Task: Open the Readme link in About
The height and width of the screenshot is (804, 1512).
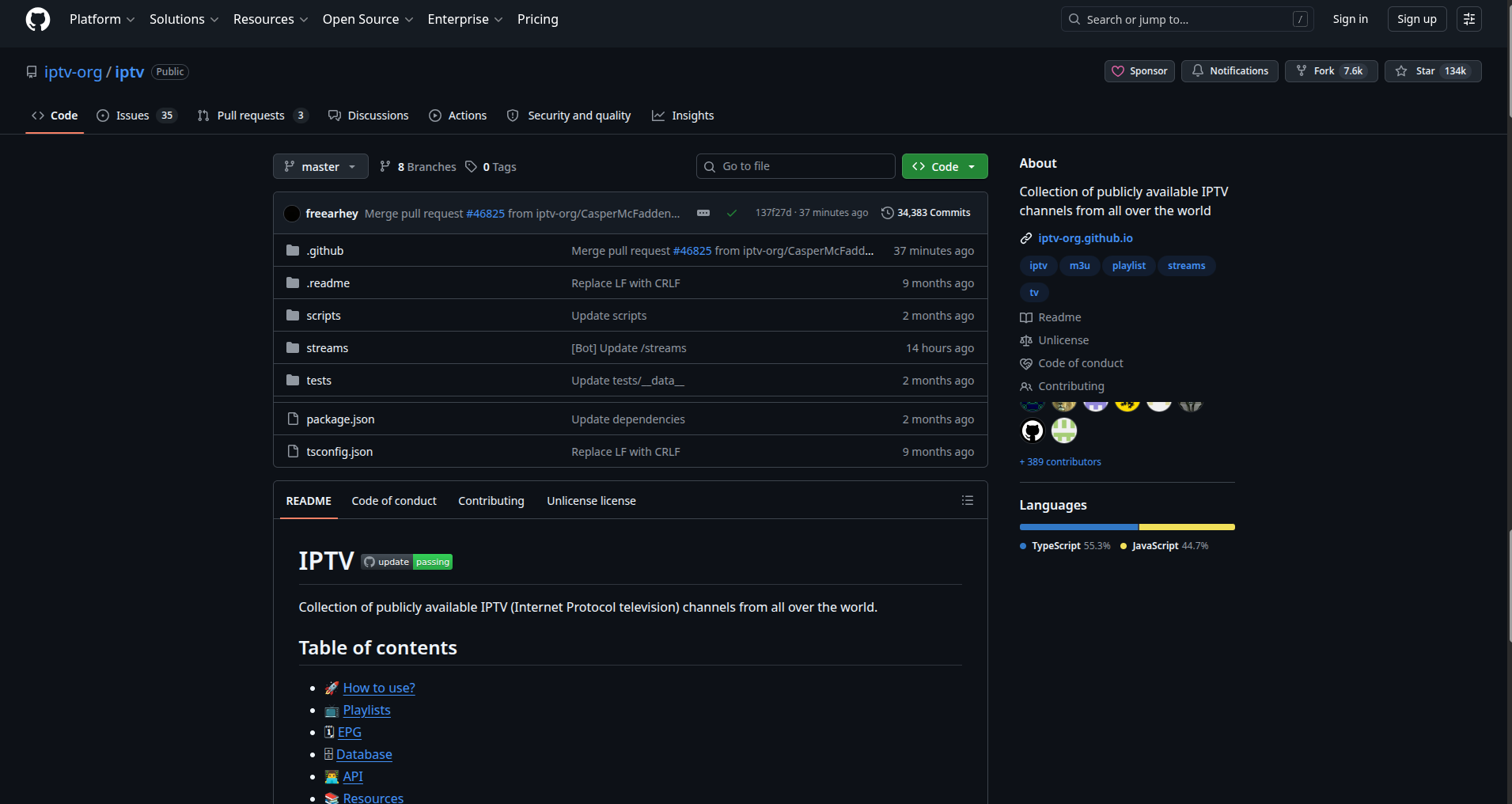Action: tap(1051, 317)
